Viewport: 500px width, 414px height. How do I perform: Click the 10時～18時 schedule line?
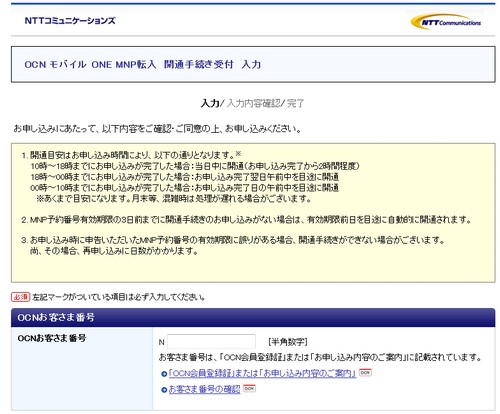tap(195, 166)
